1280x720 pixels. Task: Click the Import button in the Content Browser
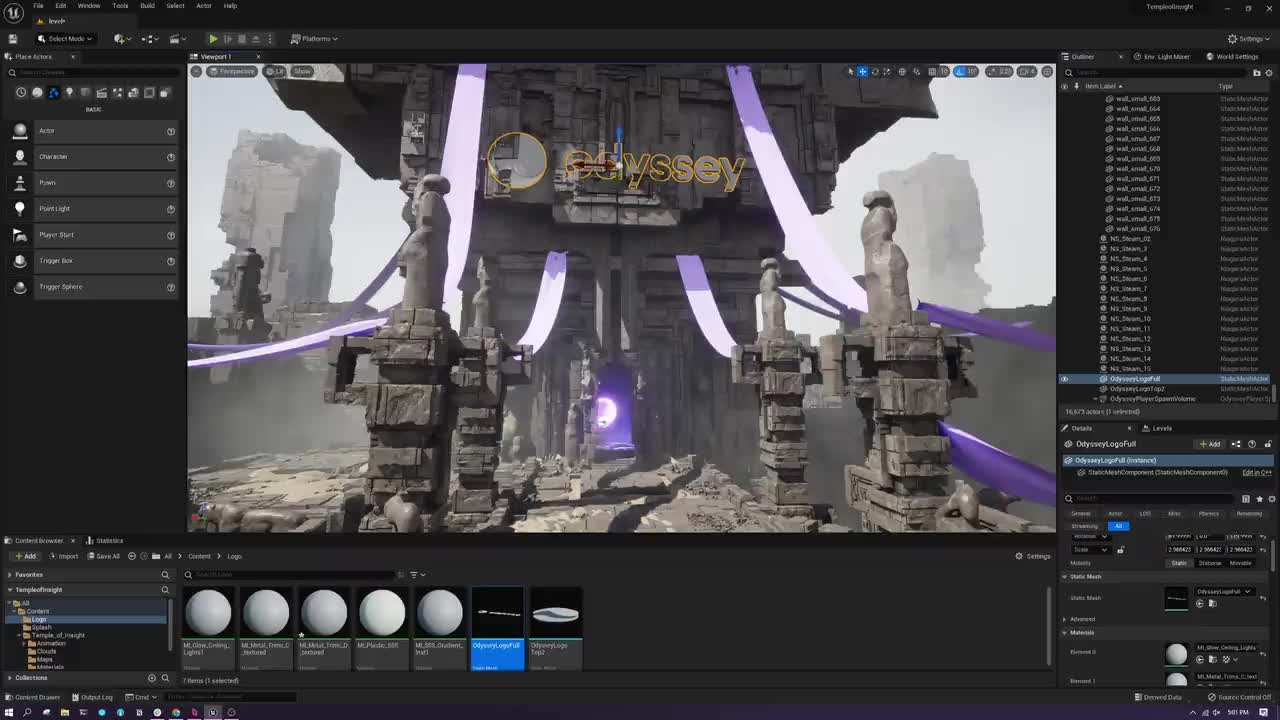[x=66, y=556]
